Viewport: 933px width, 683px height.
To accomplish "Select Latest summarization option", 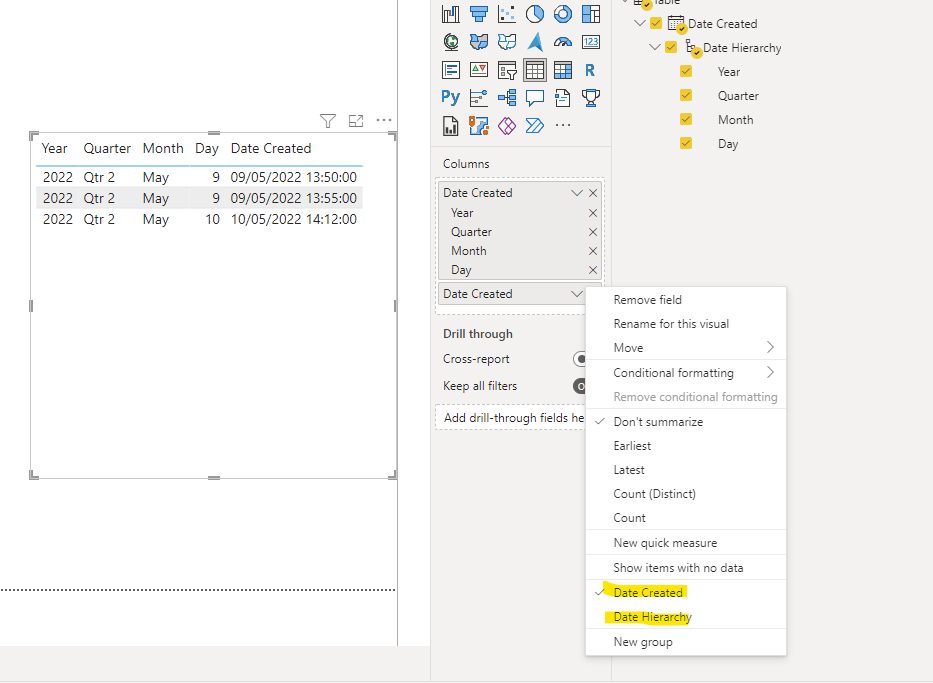I will point(686,470).
